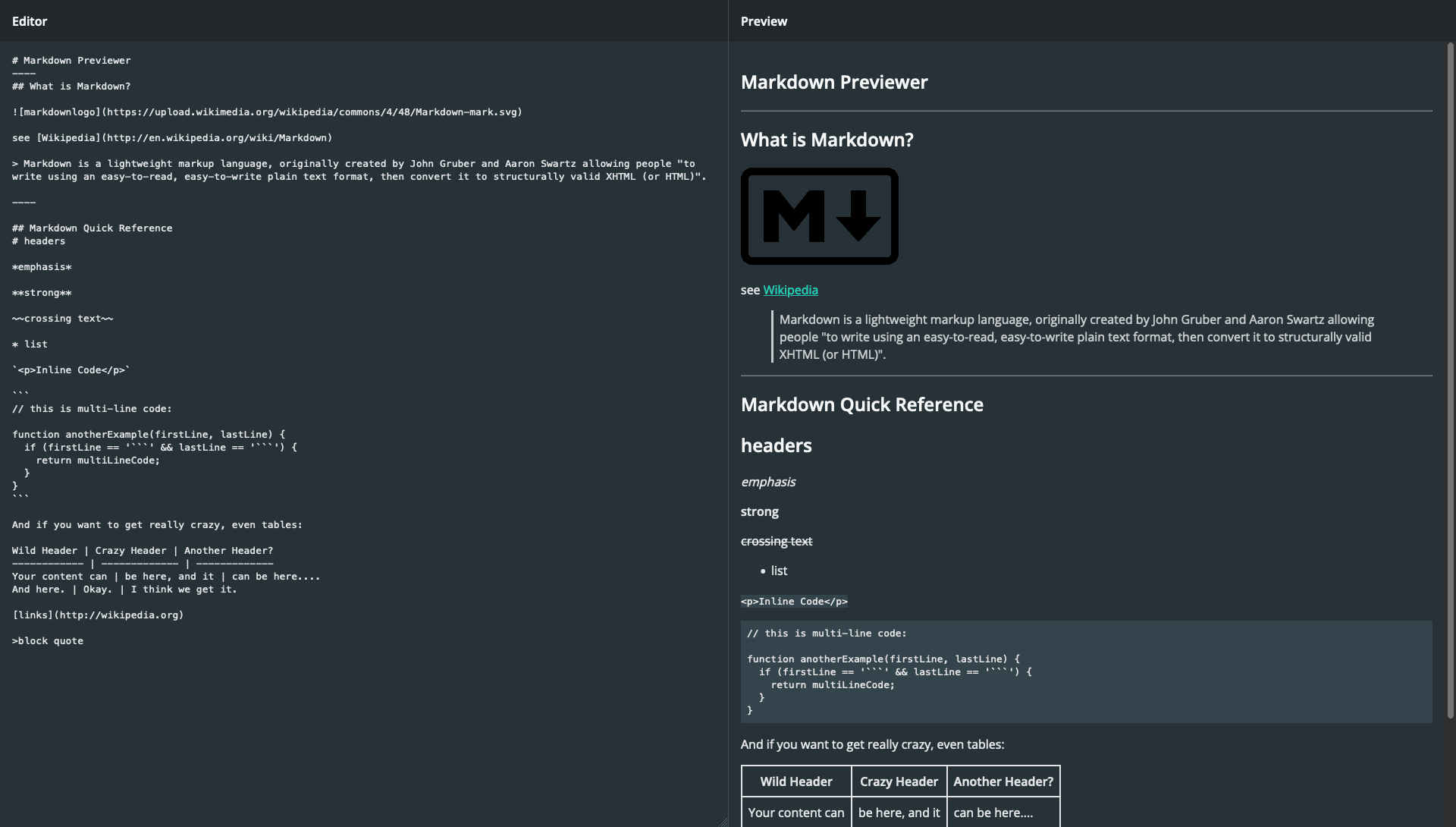Click the Markdown logo image in preview
Image resolution: width=1456 pixels, height=827 pixels.
(818, 215)
